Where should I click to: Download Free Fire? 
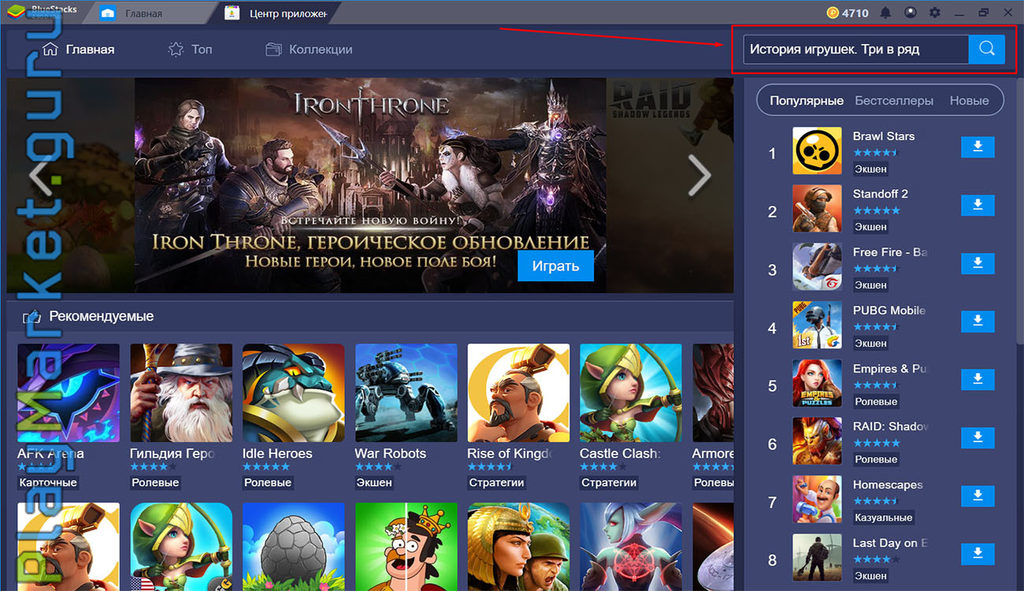pyautogui.click(x=978, y=263)
